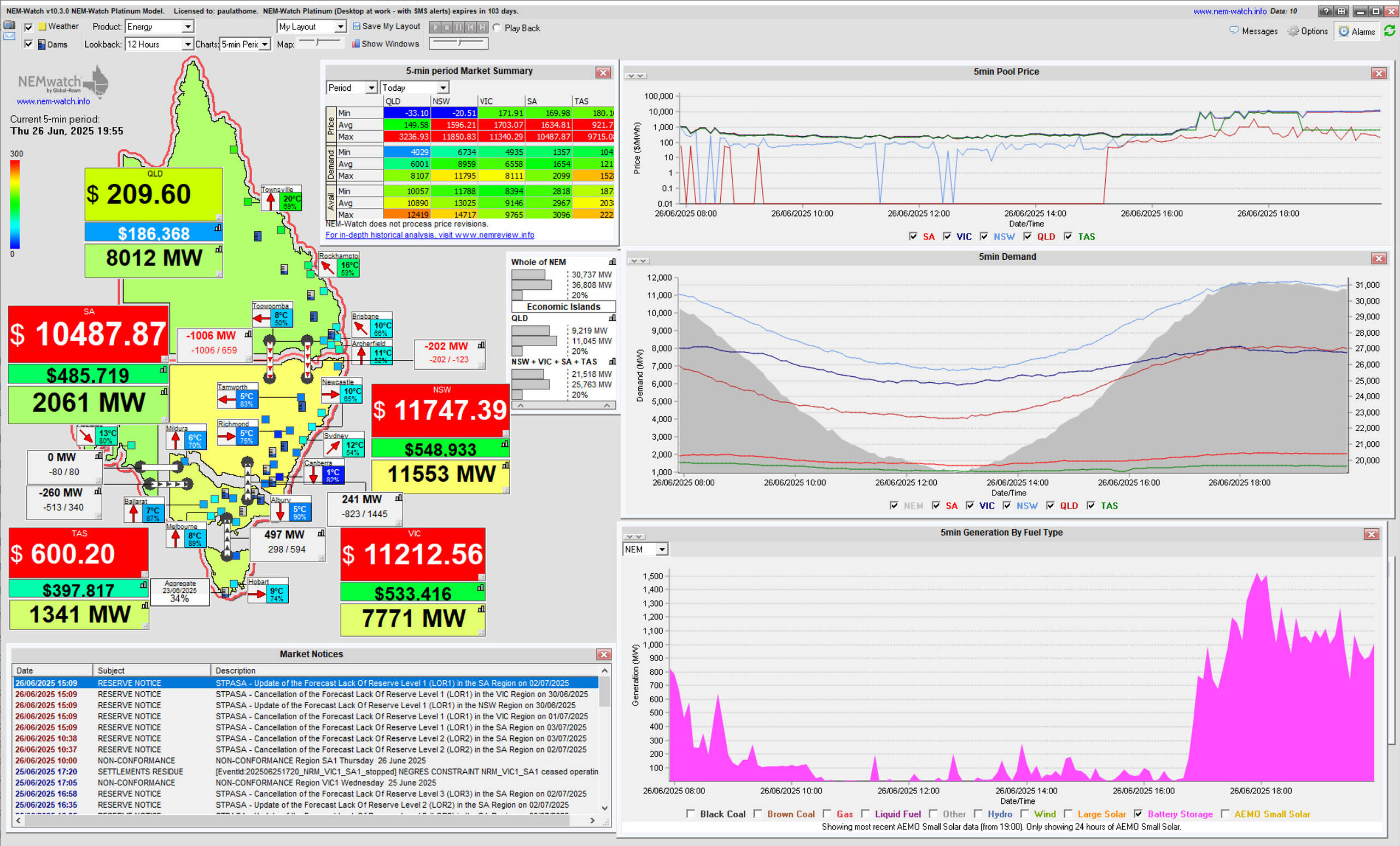
Task: Close the 5-min period Market Summary panel
Action: click(603, 72)
